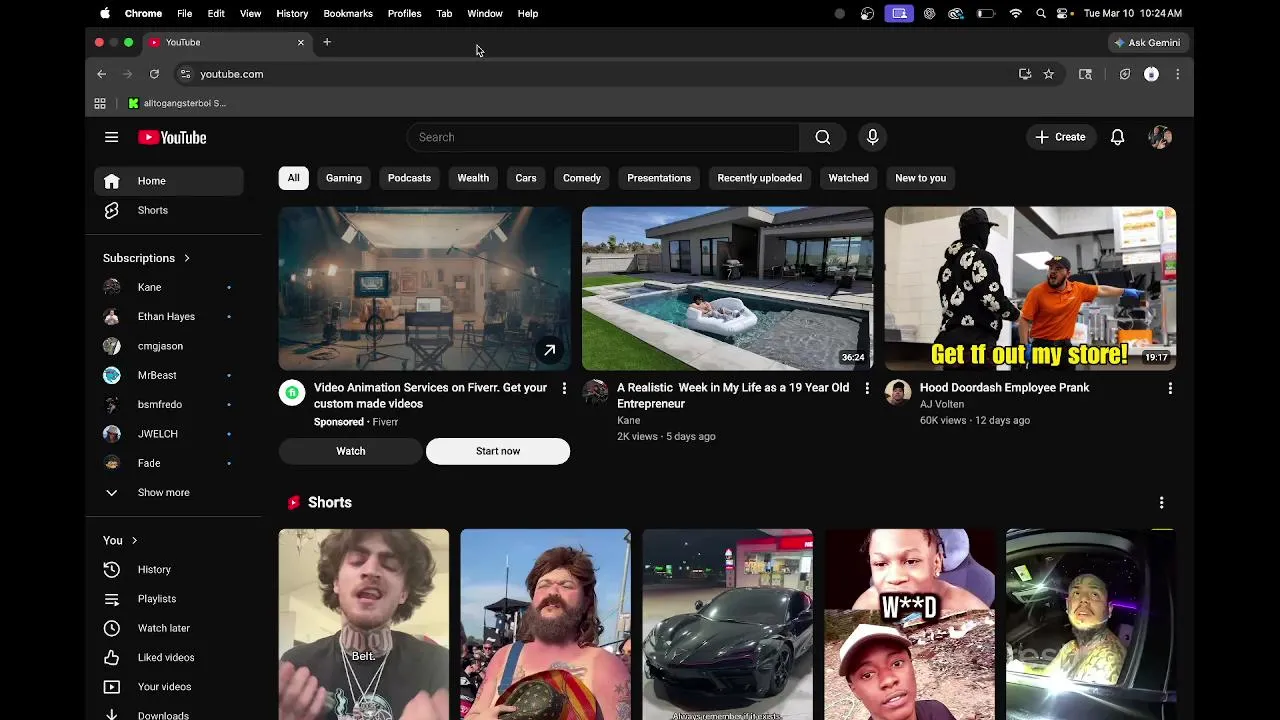Click the Start now button
This screenshot has width=1280, height=720.
498,451
